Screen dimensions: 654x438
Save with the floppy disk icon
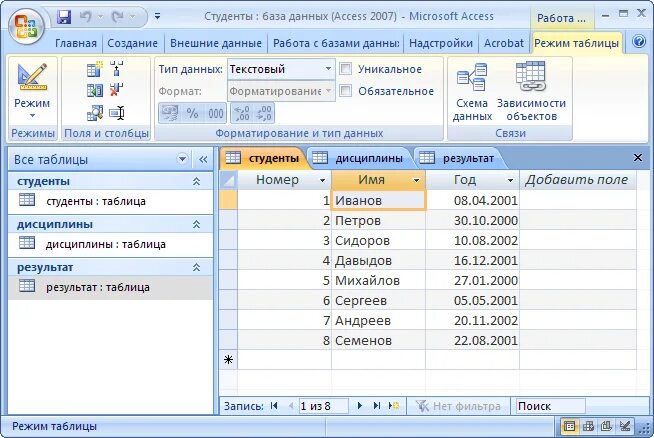click(64, 17)
